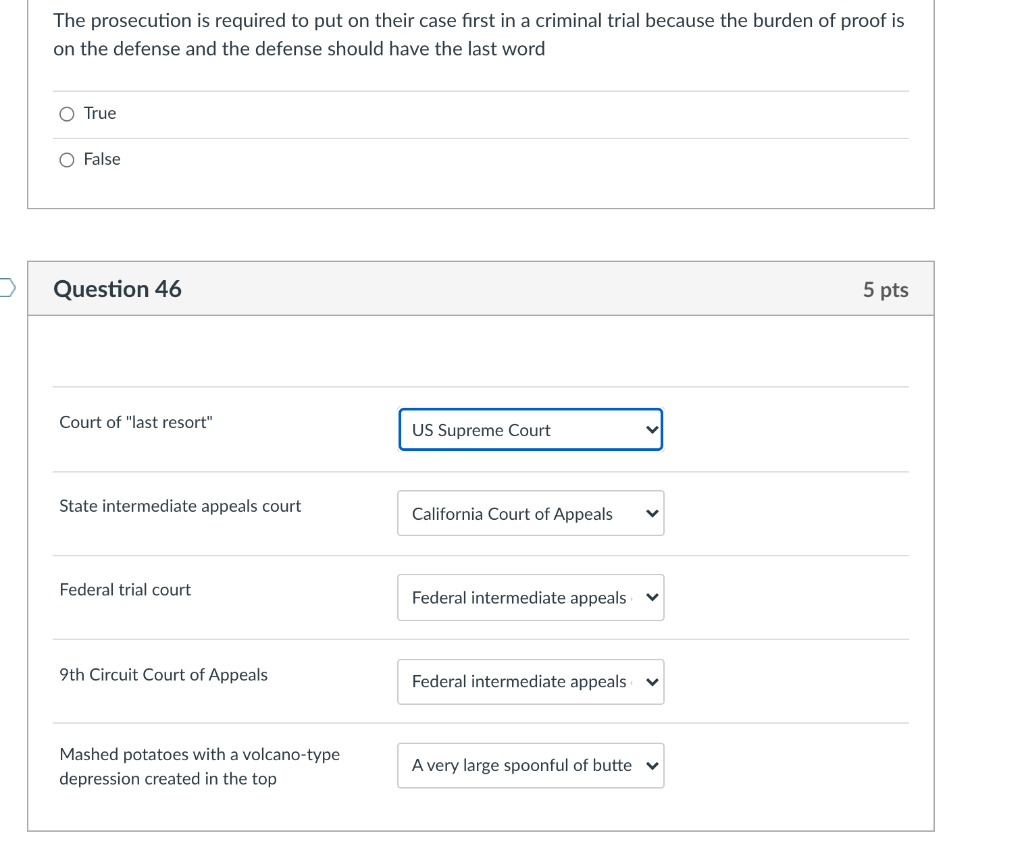Click the 'State intermediate appeals court' prompt
The image size is (1024, 852).
coord(180,506)
